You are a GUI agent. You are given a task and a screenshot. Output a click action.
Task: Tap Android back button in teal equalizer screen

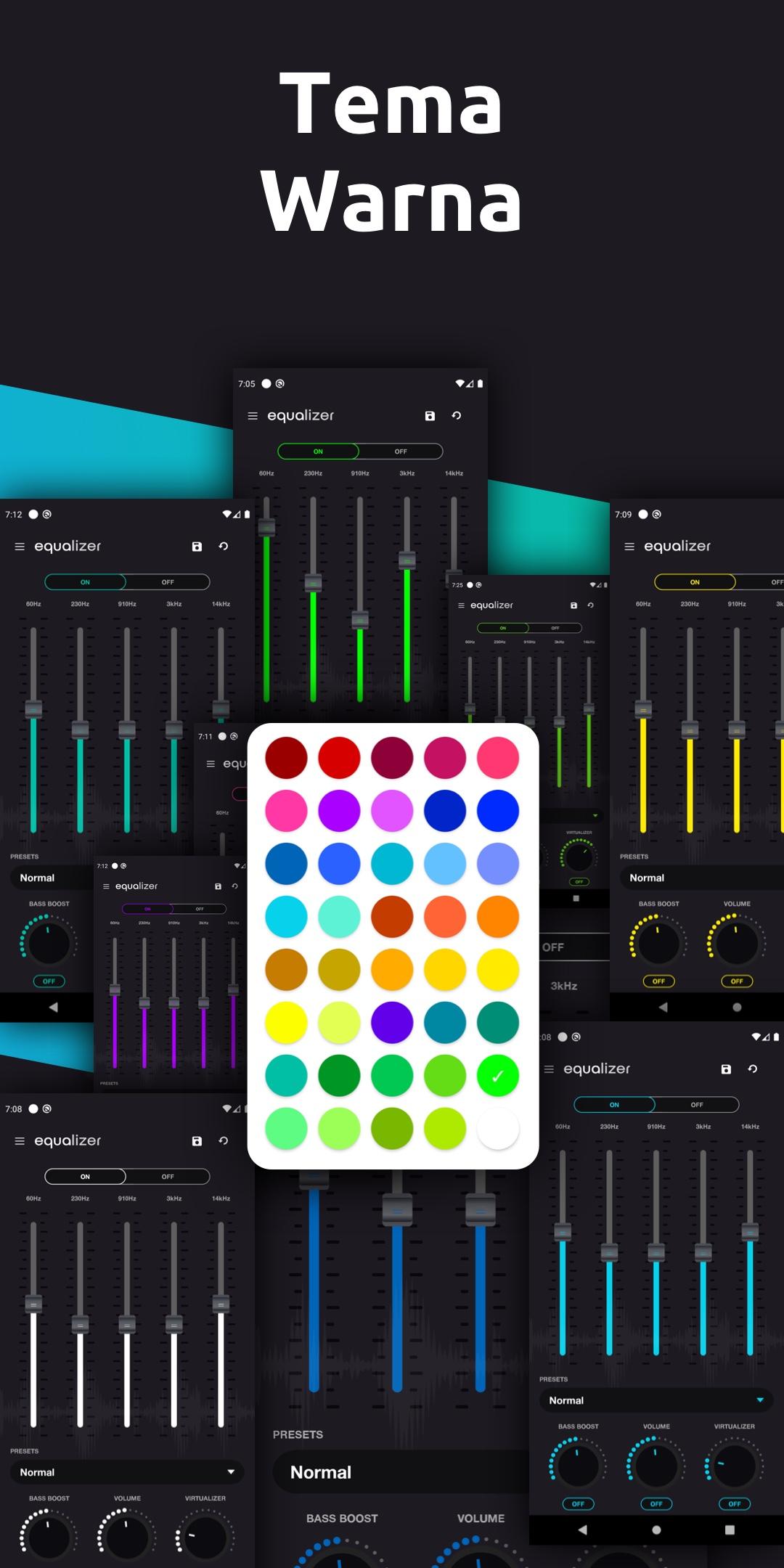pyautogui.click(x=53, y=1008)
